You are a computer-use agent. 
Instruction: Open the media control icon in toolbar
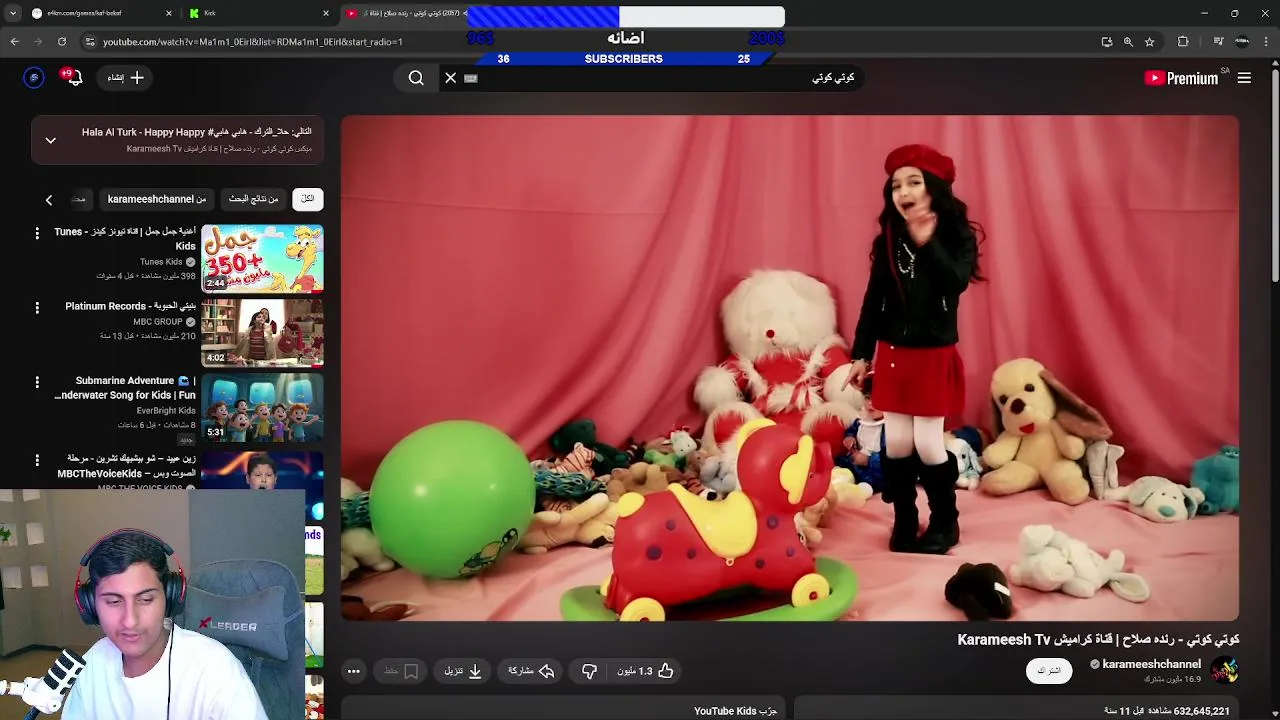point(1218,41)
